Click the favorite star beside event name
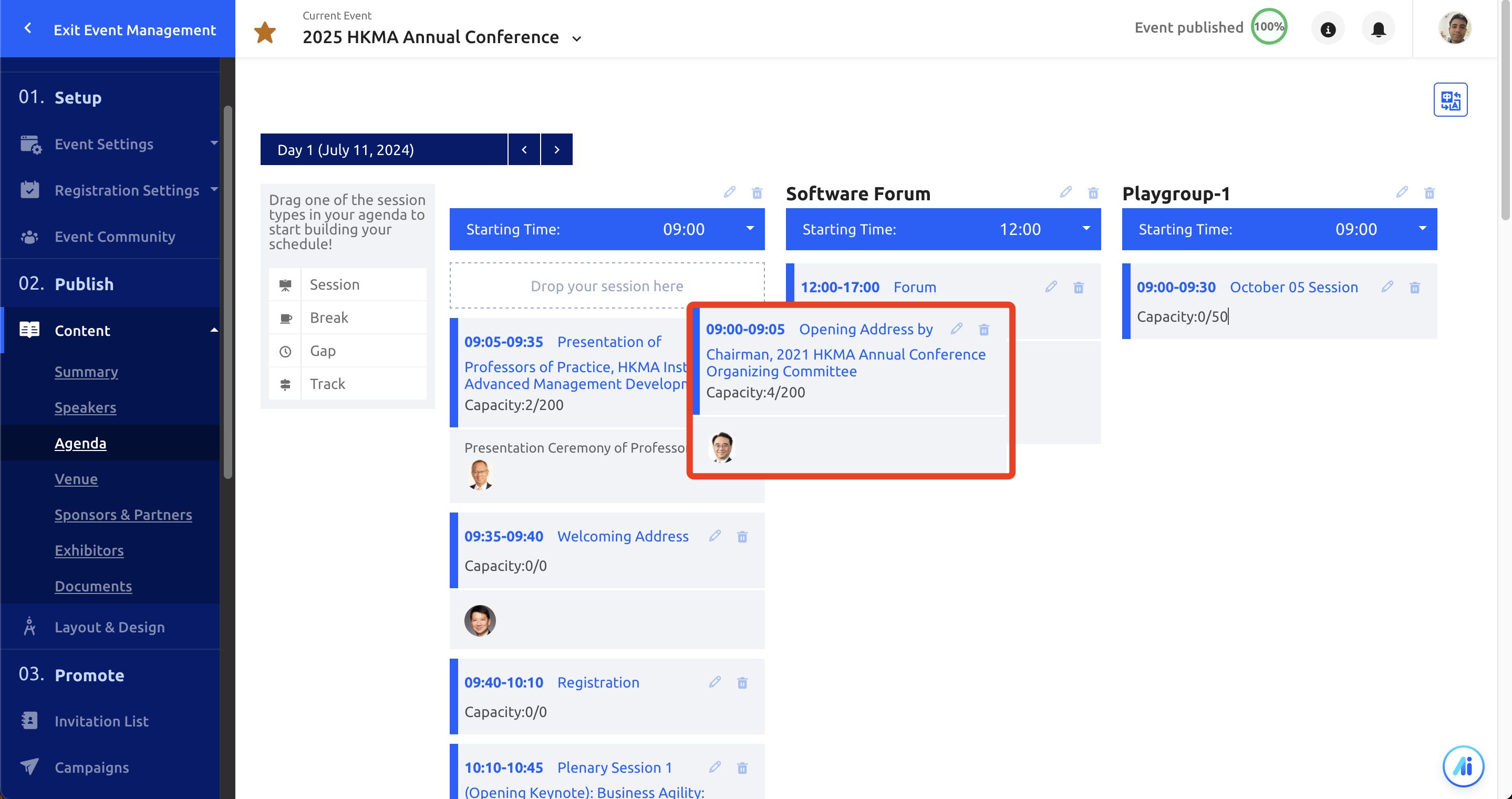The height and width of the screenshot is (799, 1512). tap(265, 32)
